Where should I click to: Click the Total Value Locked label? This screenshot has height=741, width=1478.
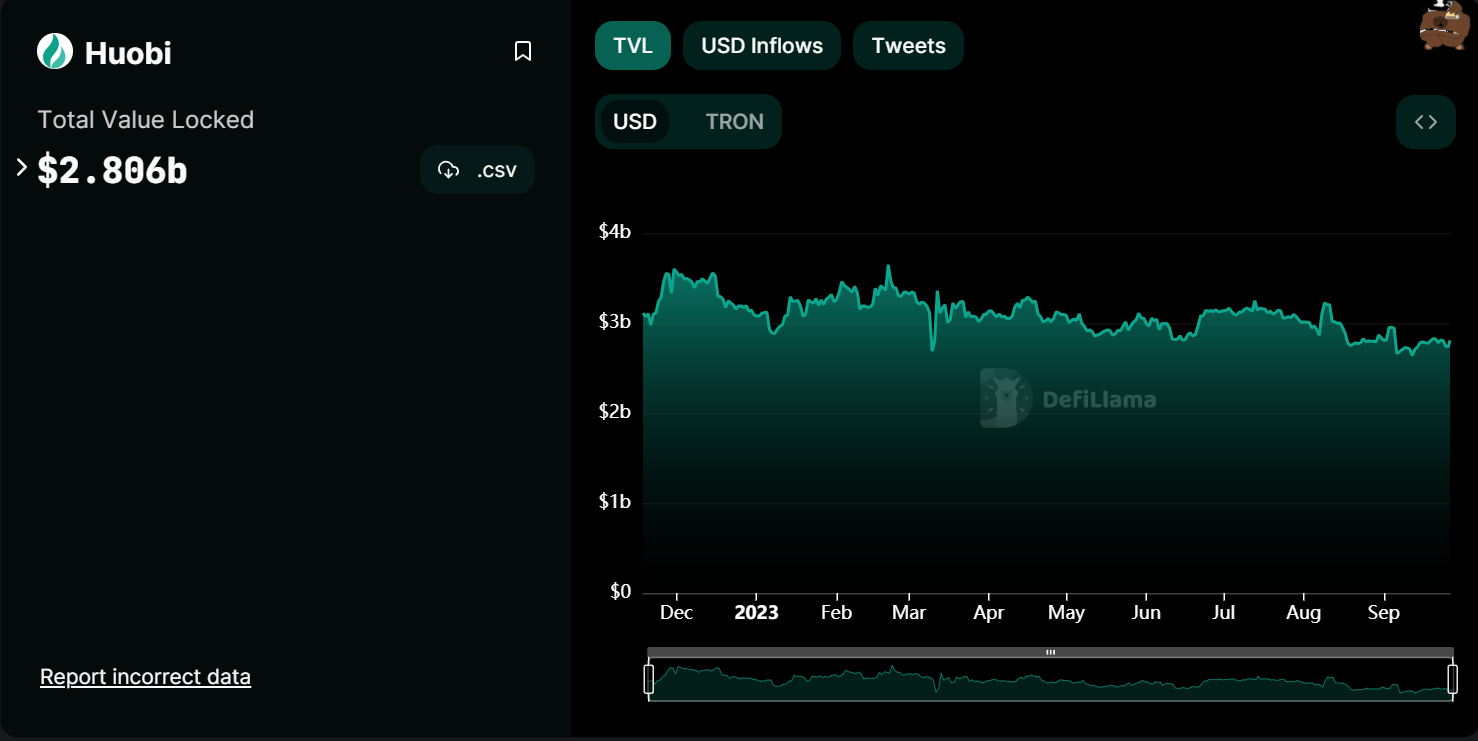[146, 120]
